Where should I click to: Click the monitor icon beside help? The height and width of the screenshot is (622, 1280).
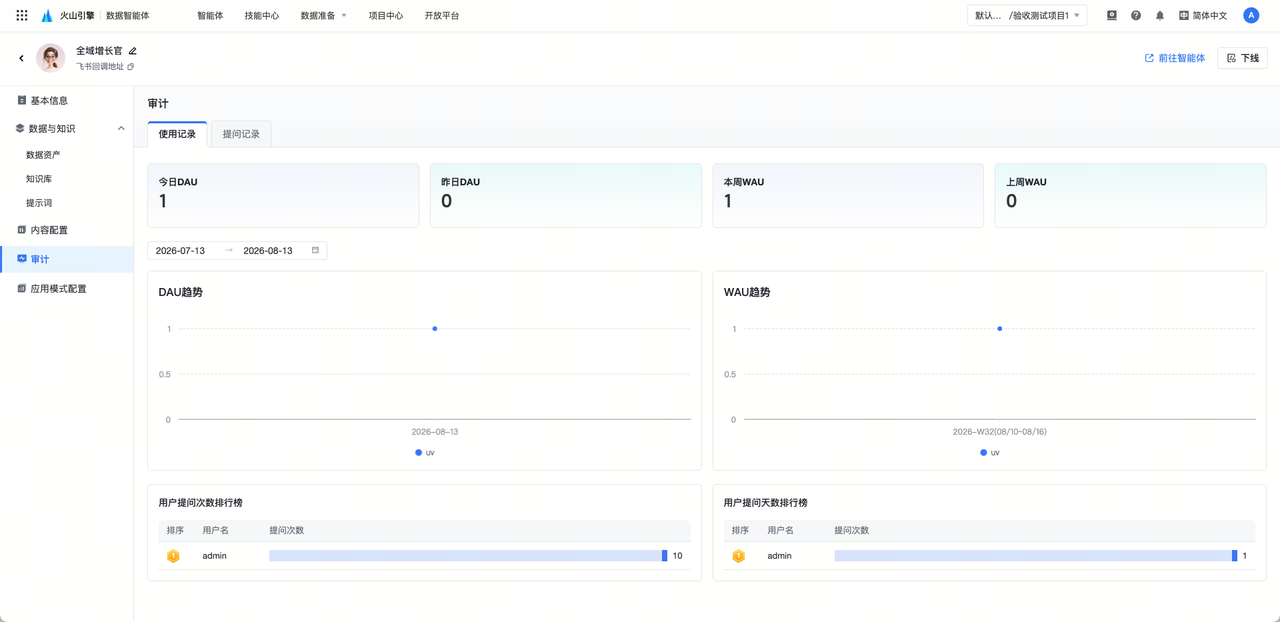1112,16
